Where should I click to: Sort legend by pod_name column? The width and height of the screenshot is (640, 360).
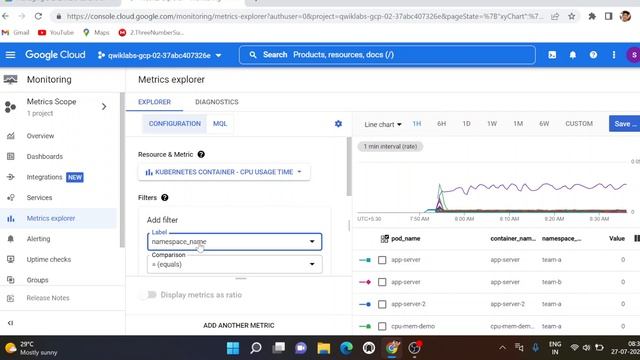click(x=406, y=238)
